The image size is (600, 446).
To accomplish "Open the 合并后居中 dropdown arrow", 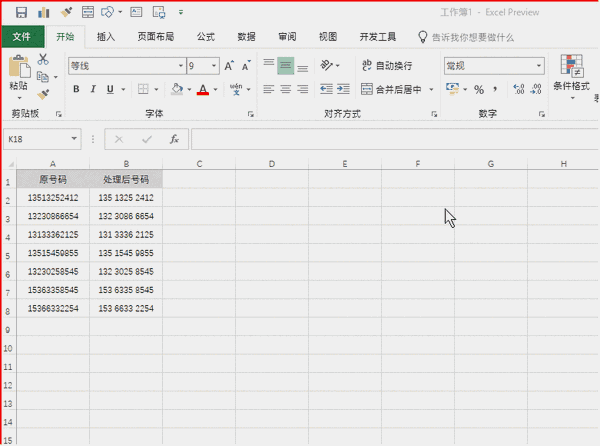I will pos(431,90).
